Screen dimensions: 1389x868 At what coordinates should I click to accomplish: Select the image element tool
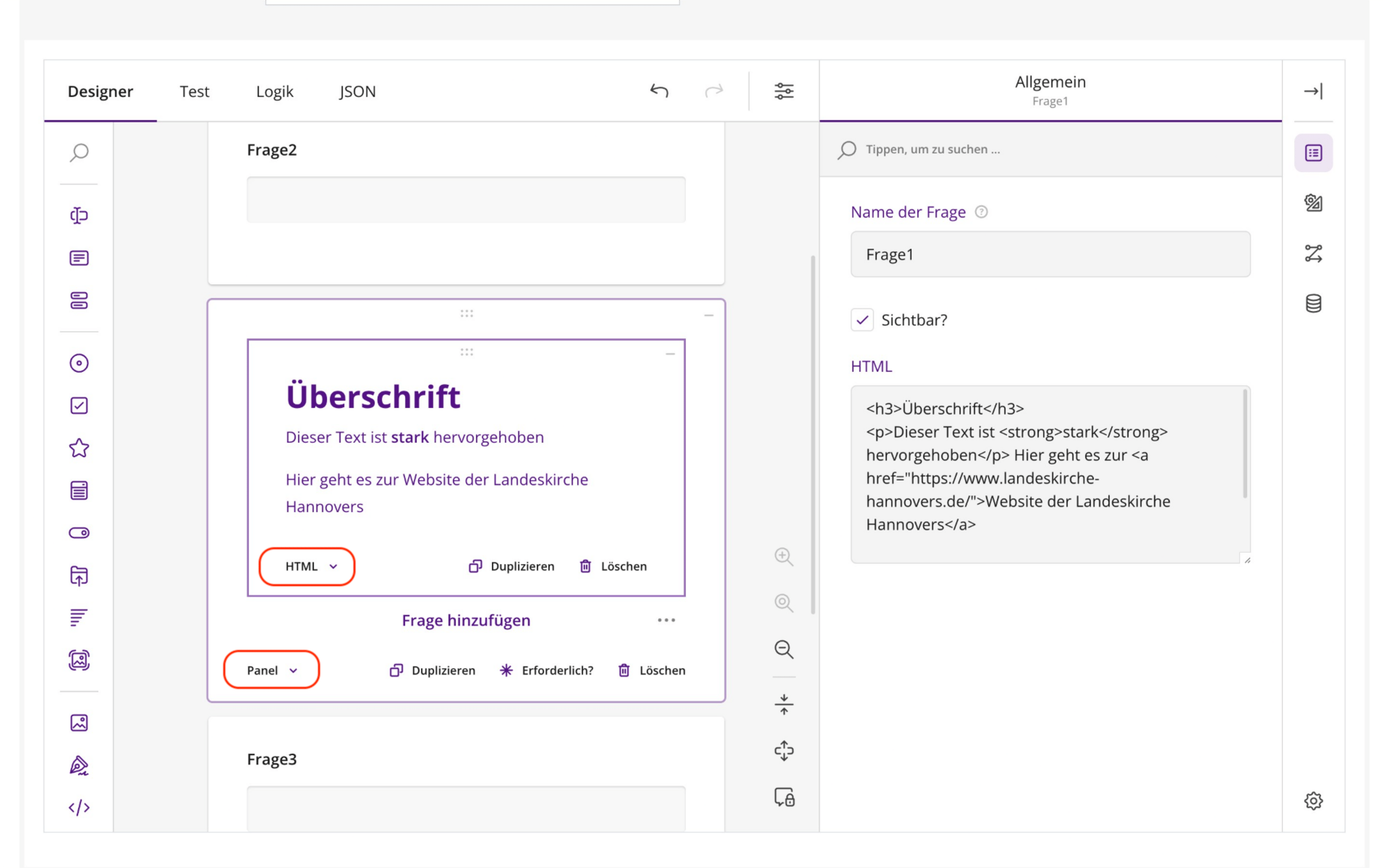click(x=79, y=723)
